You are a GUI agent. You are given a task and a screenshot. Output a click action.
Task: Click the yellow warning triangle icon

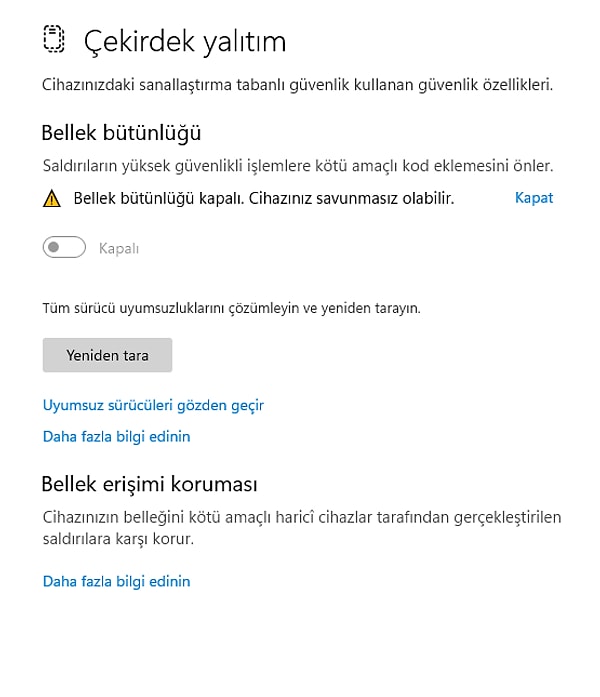tap(52, 198)
